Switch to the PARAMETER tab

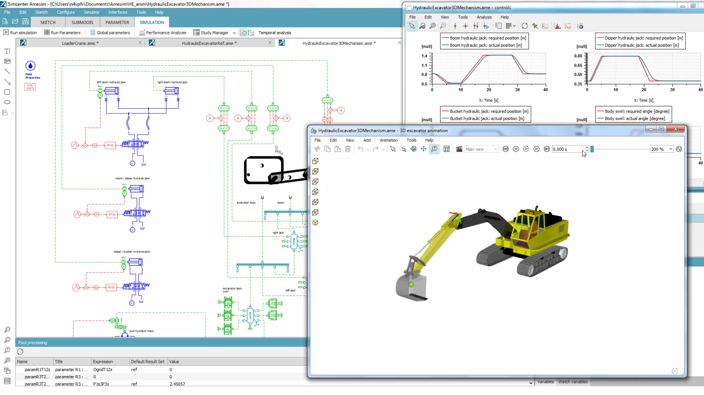[x=117, y=22]
